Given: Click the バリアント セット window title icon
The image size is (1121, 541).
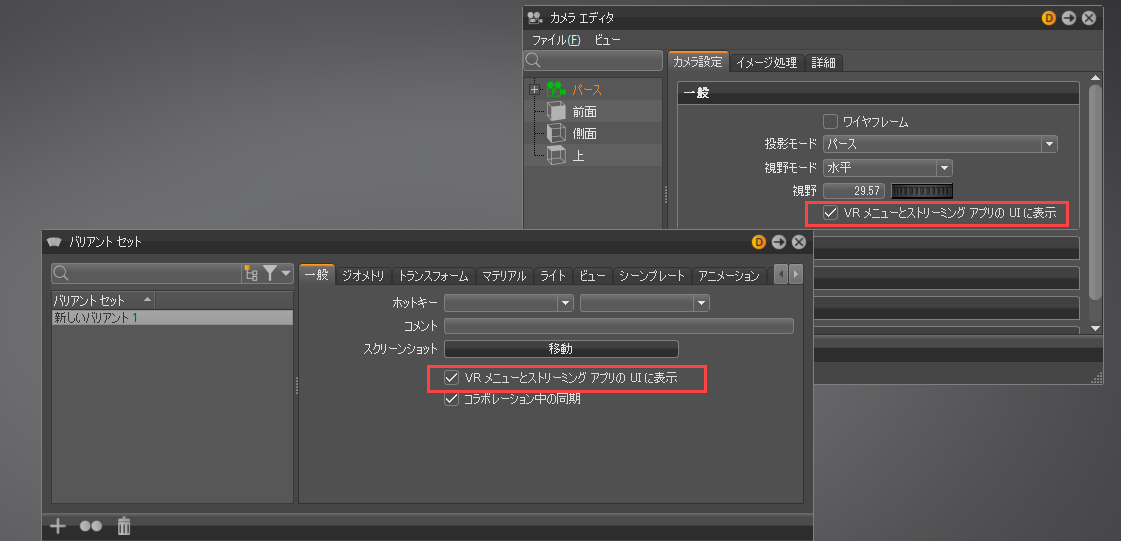Looking at the screenshot, I should [54, 242].
